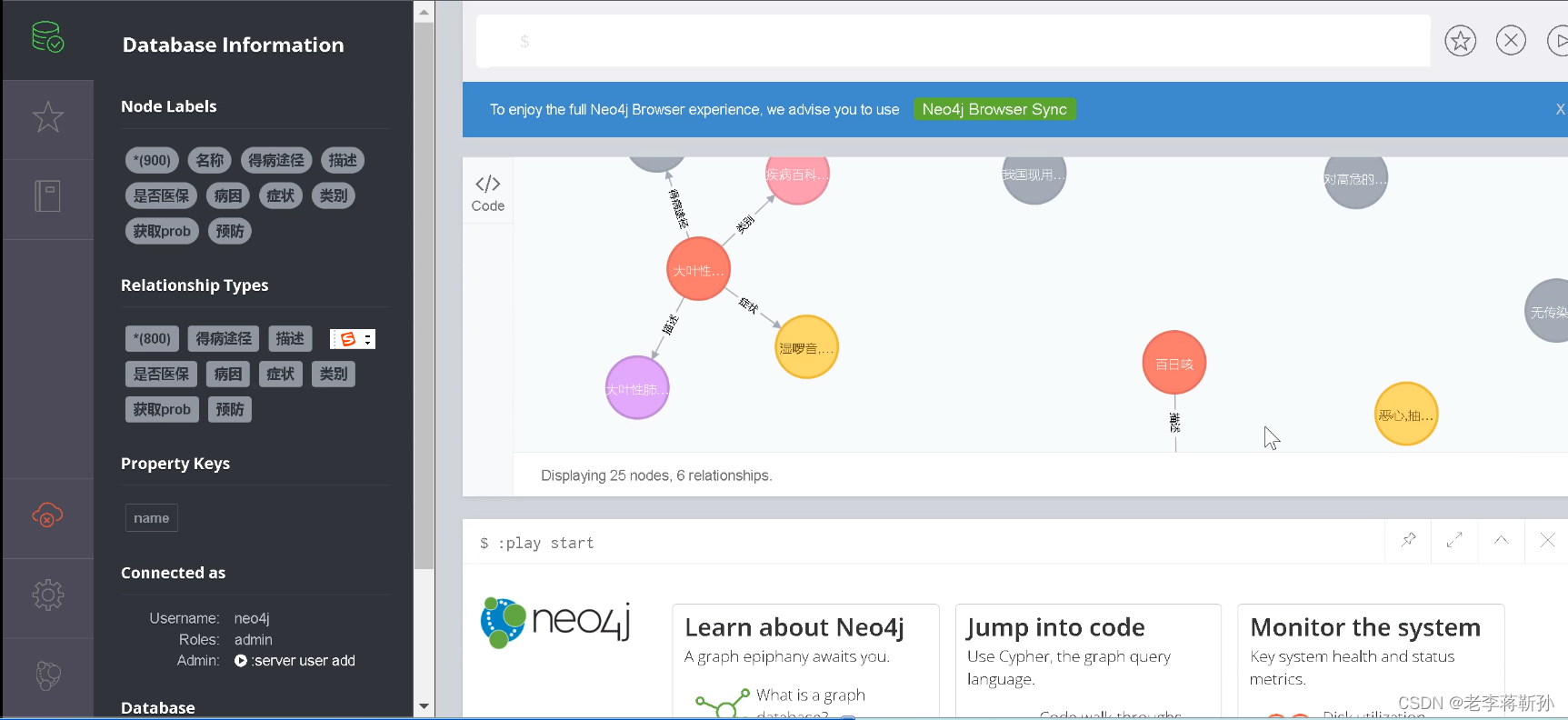The image size is (1568, 720).
Task: Switch result view to Code
Action: pos(487,193)
